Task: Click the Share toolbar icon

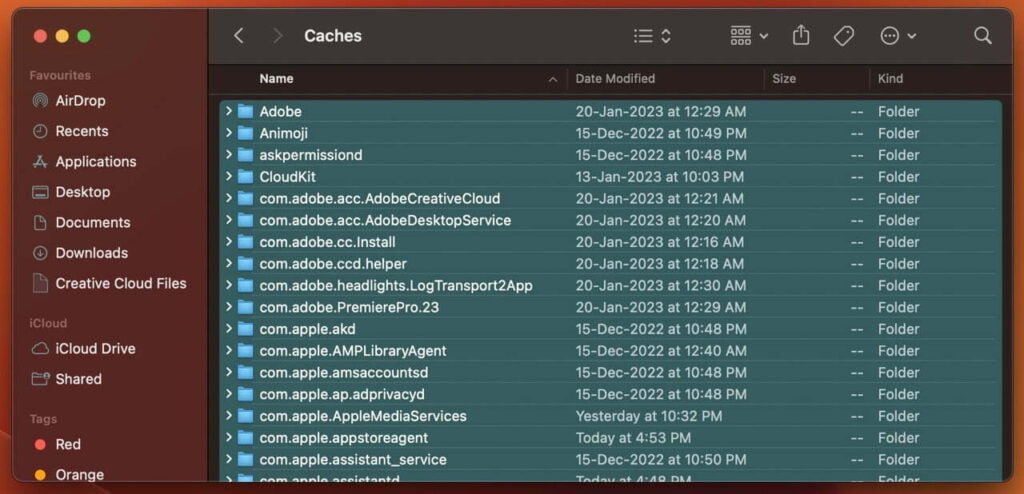Action: coord(801,35)
